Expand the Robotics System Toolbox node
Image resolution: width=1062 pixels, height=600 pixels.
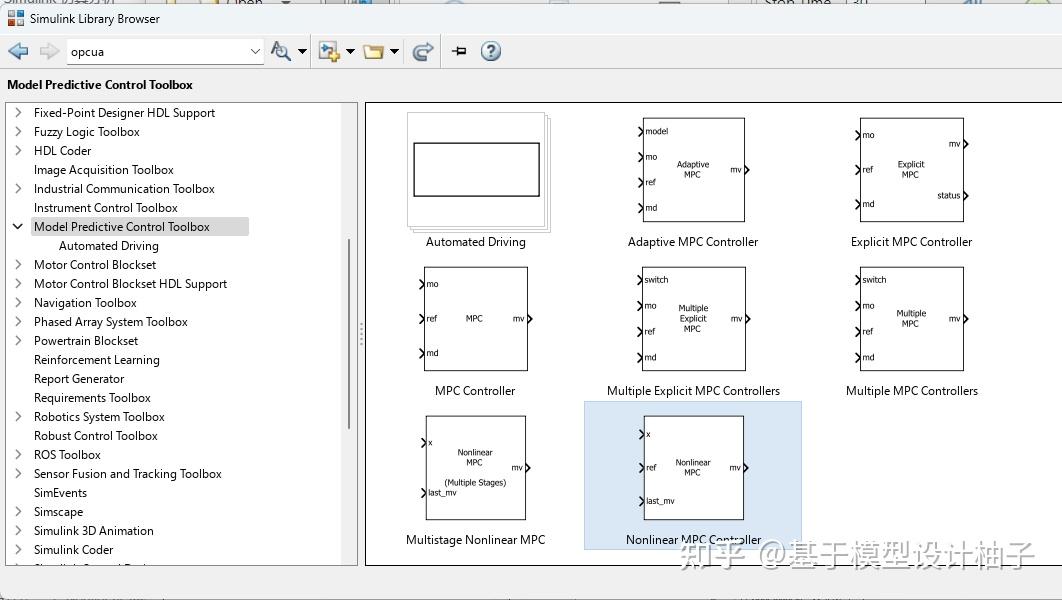[17, 416]
